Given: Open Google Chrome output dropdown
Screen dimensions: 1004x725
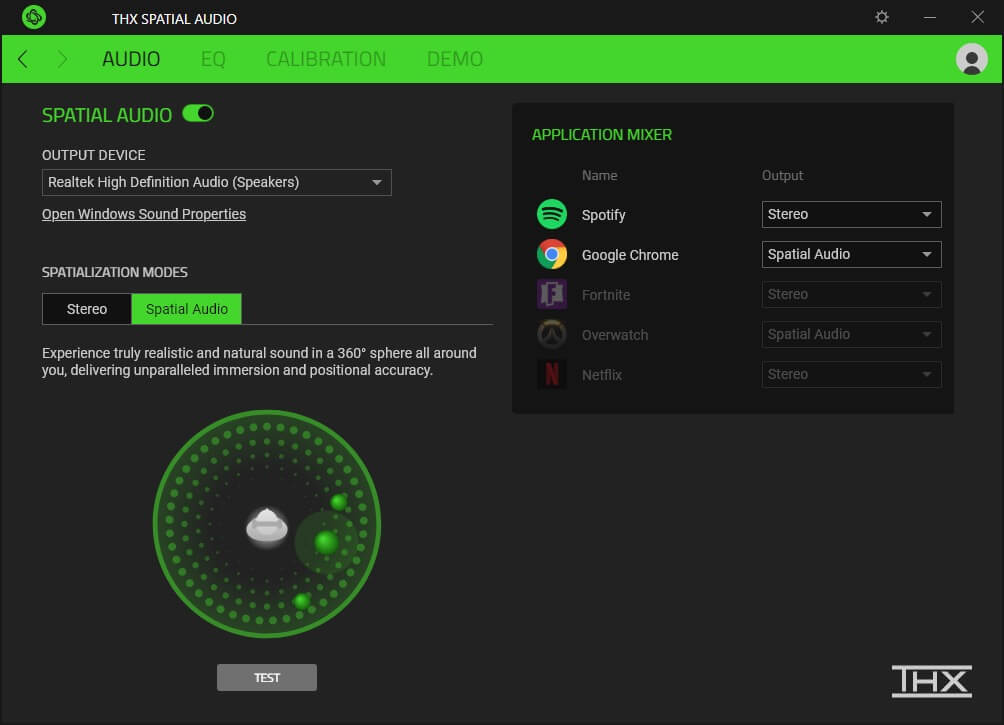Looking at the screenshot, I should click(851, 254).
